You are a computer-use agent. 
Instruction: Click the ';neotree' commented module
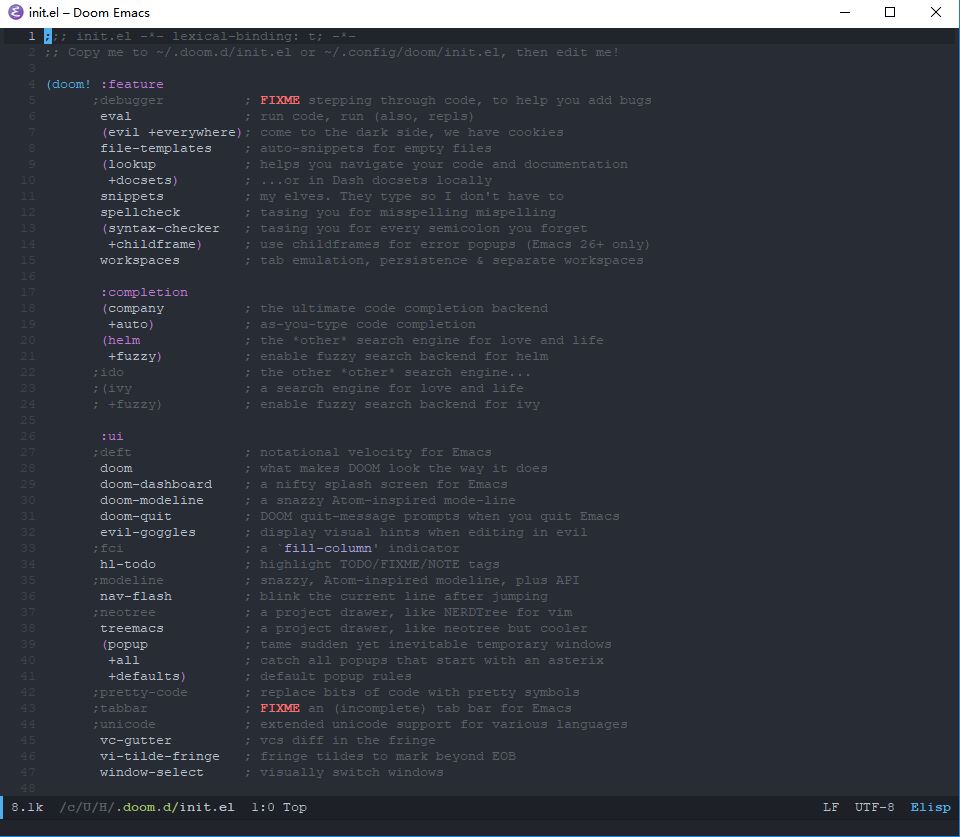(124, 612)
